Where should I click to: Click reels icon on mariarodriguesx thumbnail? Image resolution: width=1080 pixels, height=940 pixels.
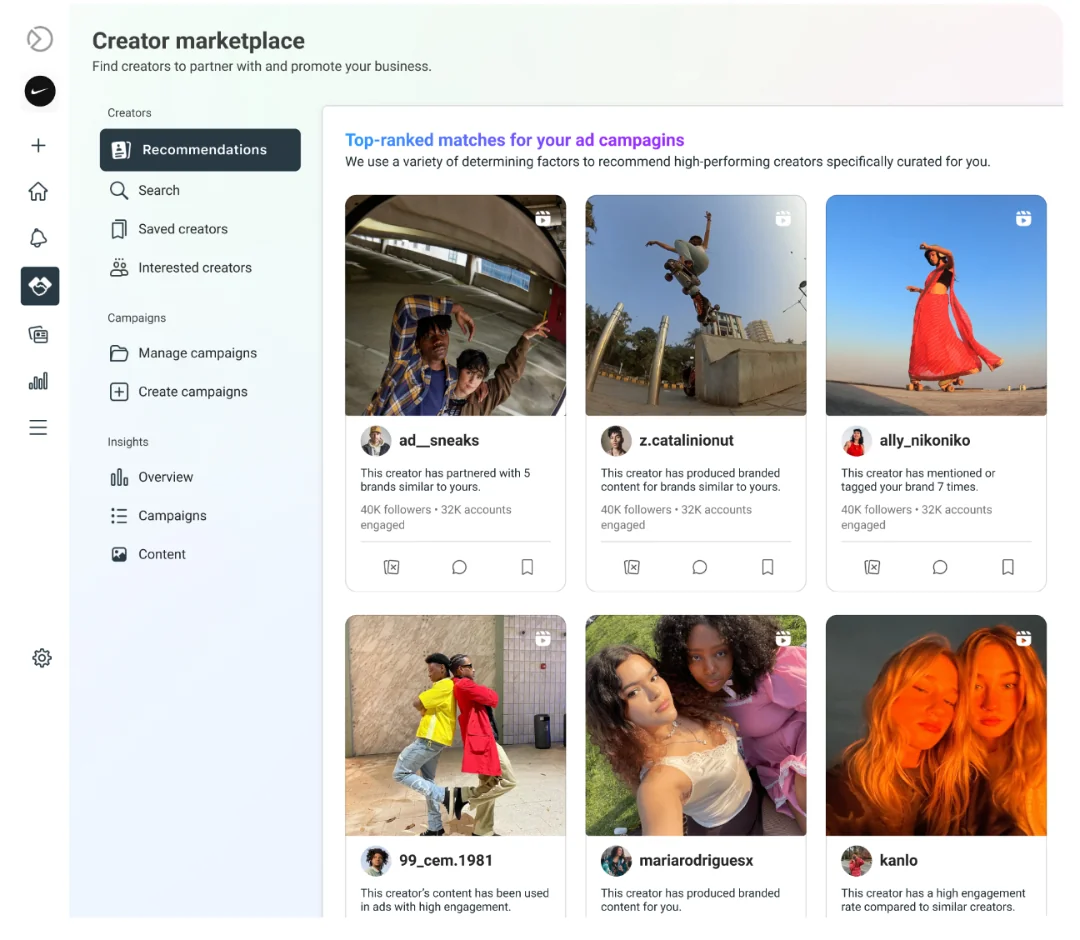click(783, 638)
